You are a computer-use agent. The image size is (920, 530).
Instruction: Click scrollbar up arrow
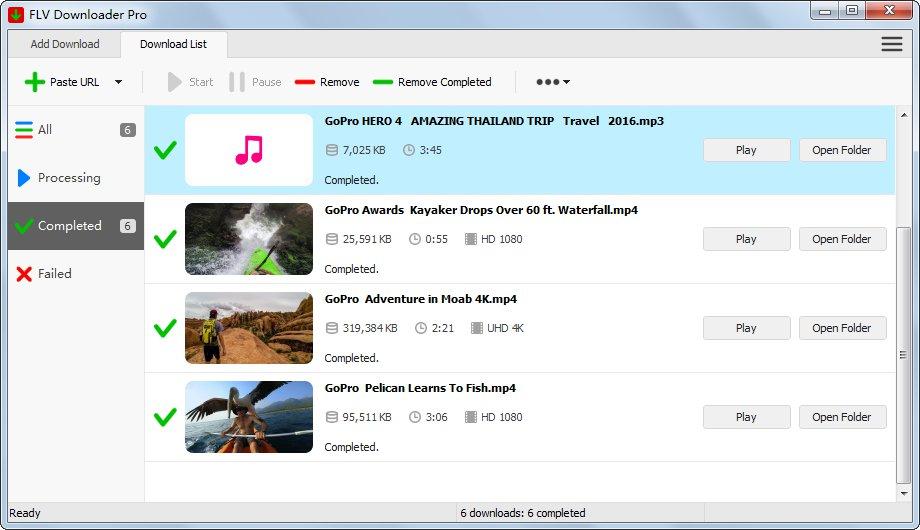[x=904, y=115]
